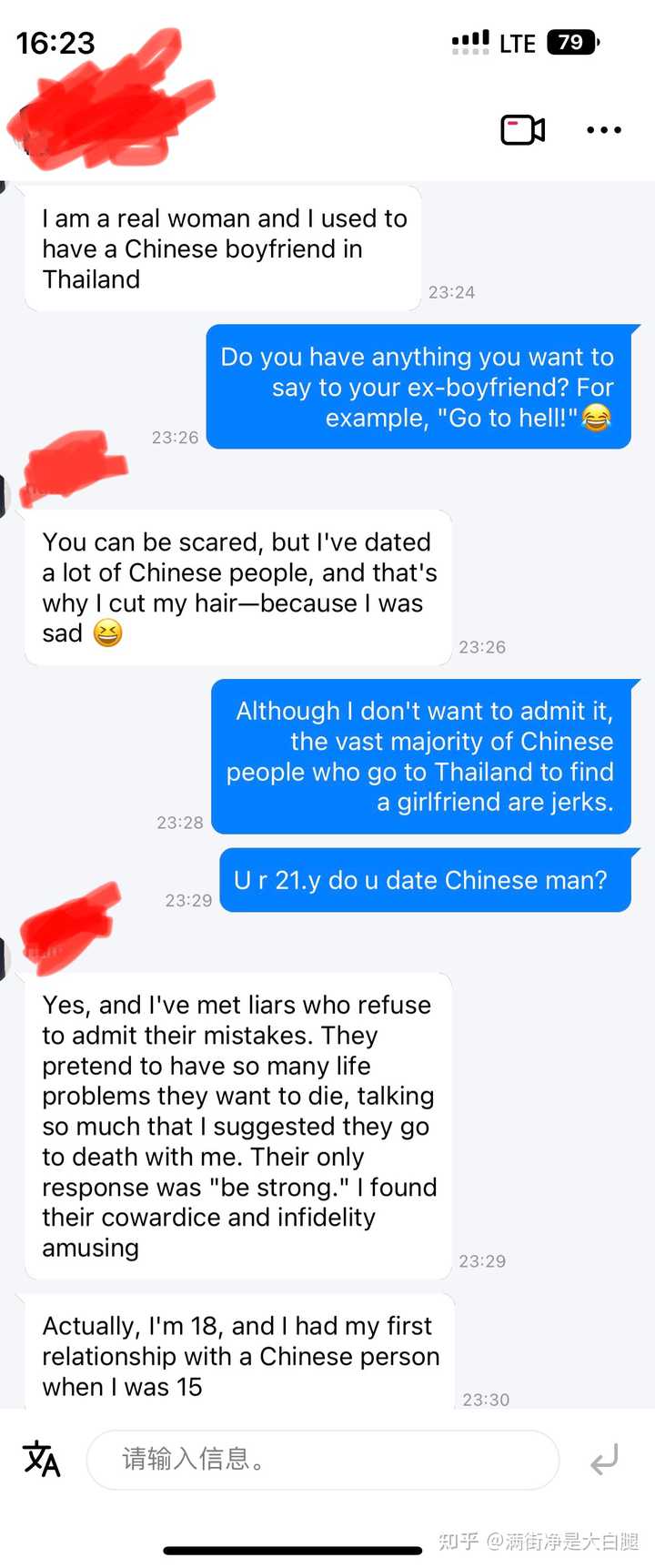Tap the "U r 21.y" blue message
Screen dimensions: 655x1568
425,880
